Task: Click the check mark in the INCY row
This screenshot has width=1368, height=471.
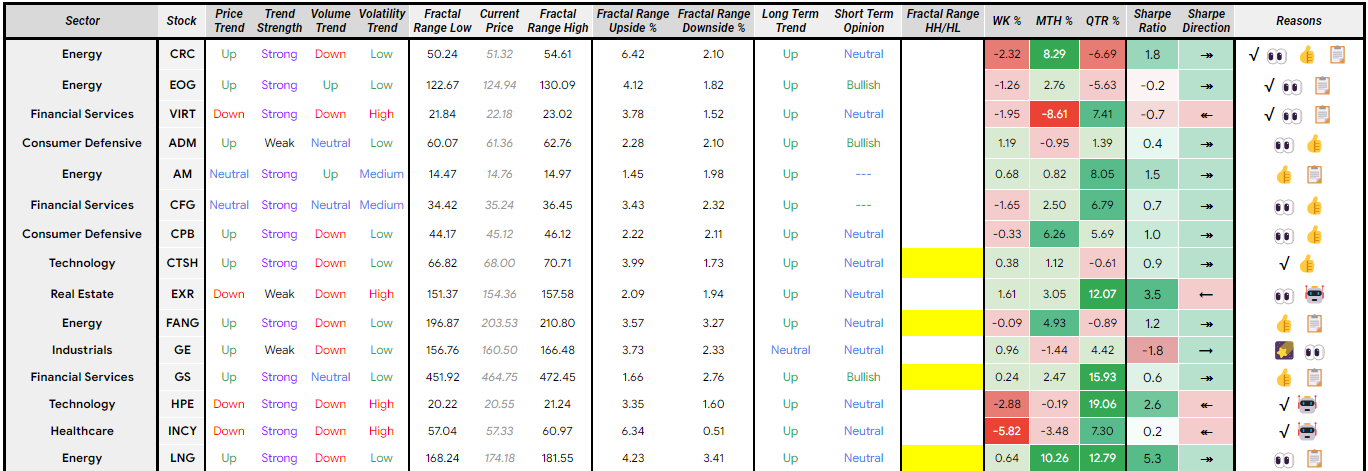Action: point(1284,432)
